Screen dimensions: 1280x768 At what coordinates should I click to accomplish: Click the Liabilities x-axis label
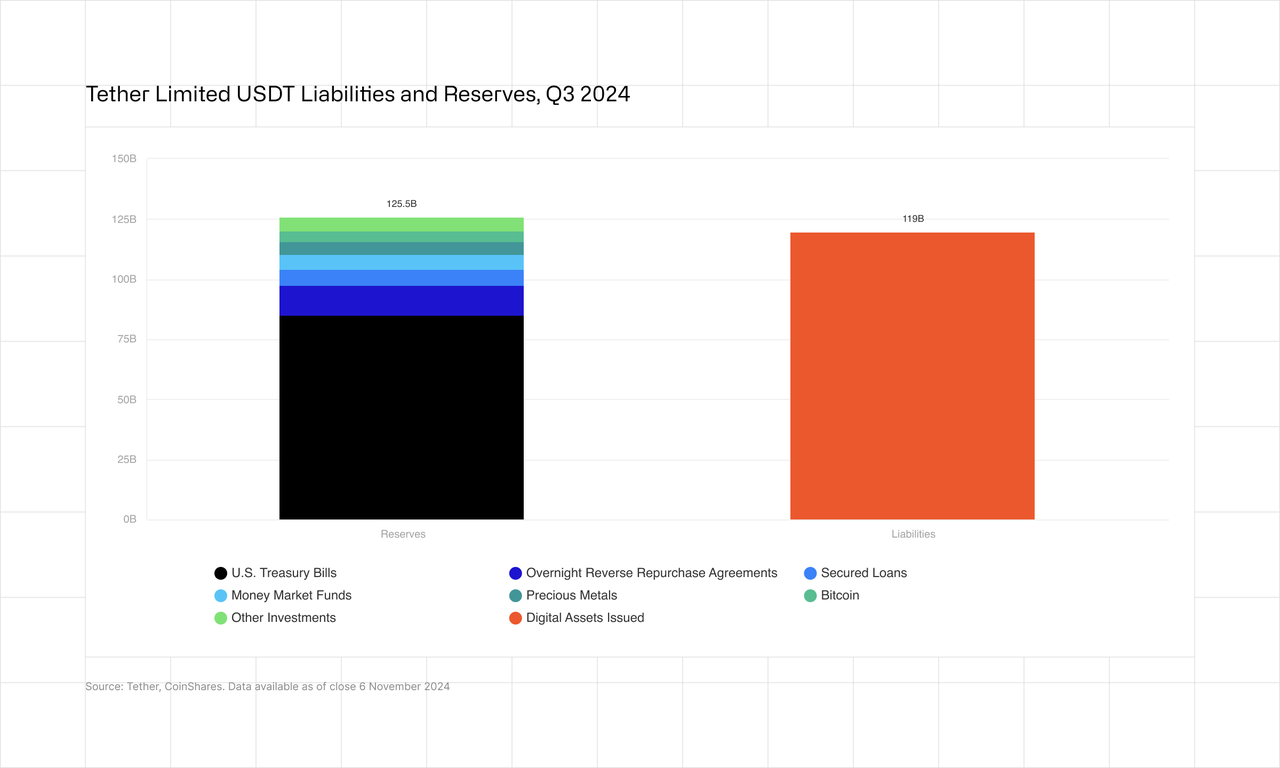[913, 534]
